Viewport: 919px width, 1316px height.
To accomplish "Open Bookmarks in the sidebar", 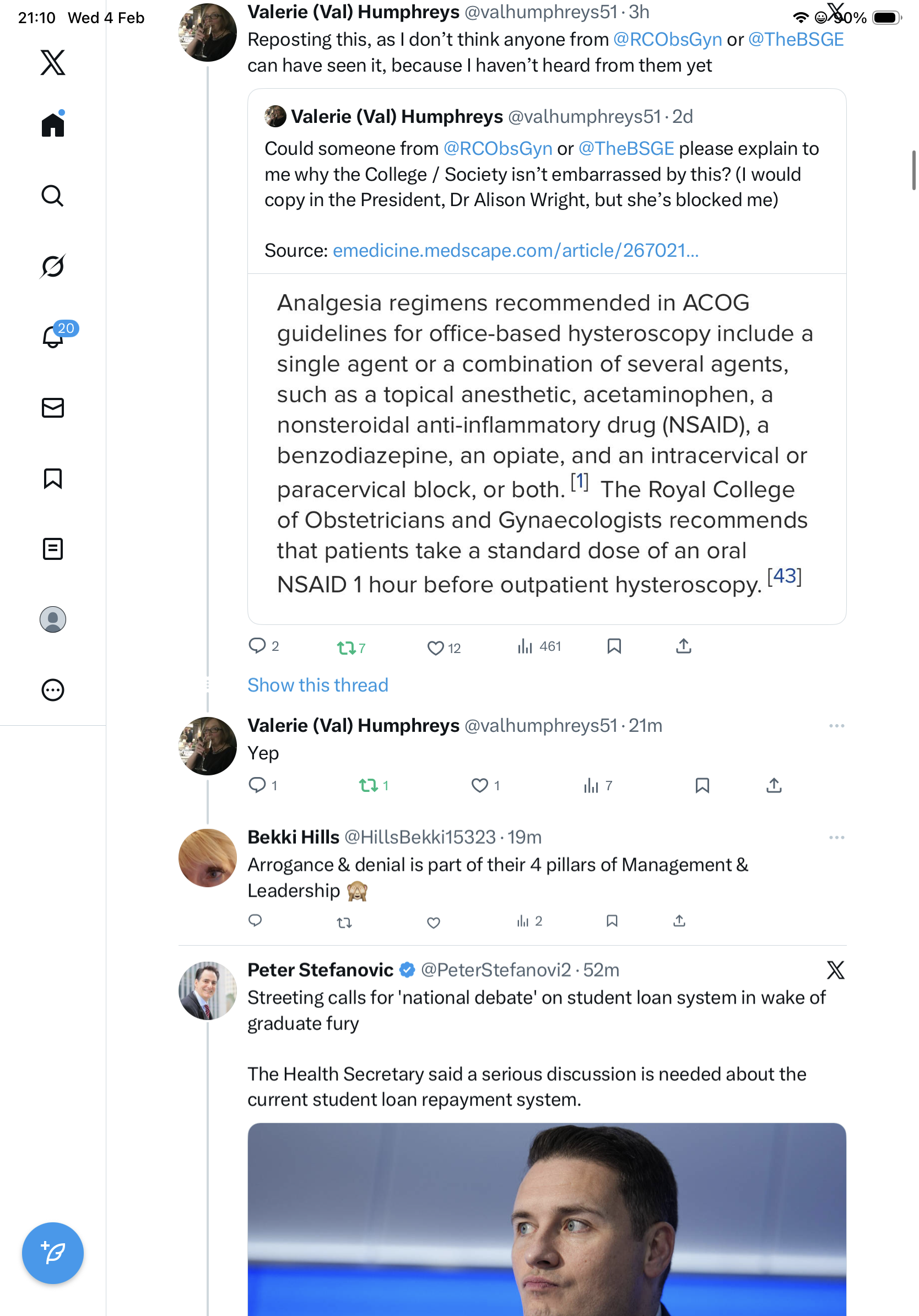I will pos(53,478).
